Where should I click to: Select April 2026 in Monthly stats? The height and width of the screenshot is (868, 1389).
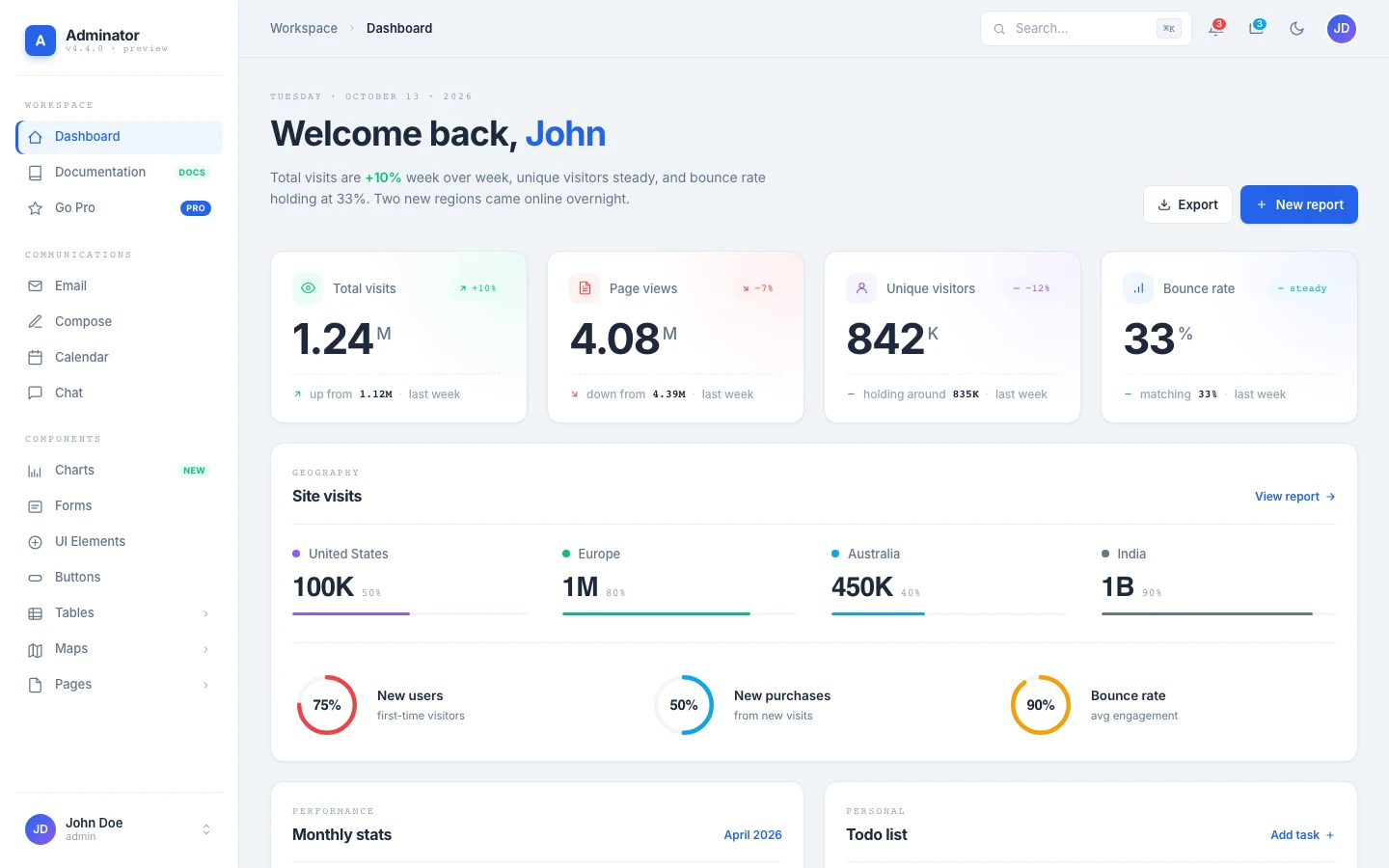[x=752, y=835]
